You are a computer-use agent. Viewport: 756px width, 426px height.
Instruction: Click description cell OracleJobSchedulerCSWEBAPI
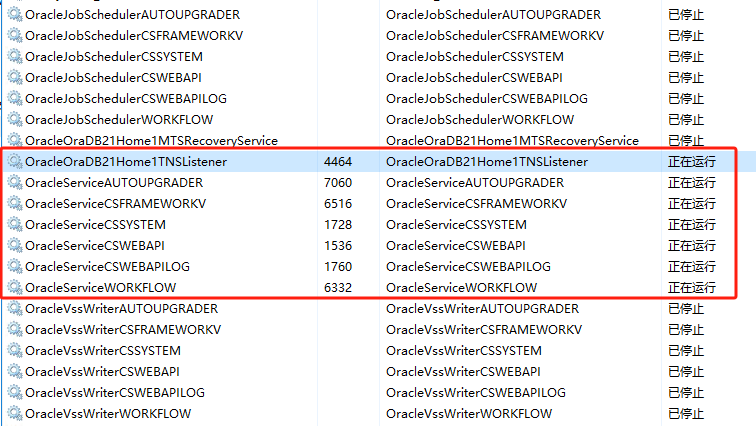click(x=474, y=78)
